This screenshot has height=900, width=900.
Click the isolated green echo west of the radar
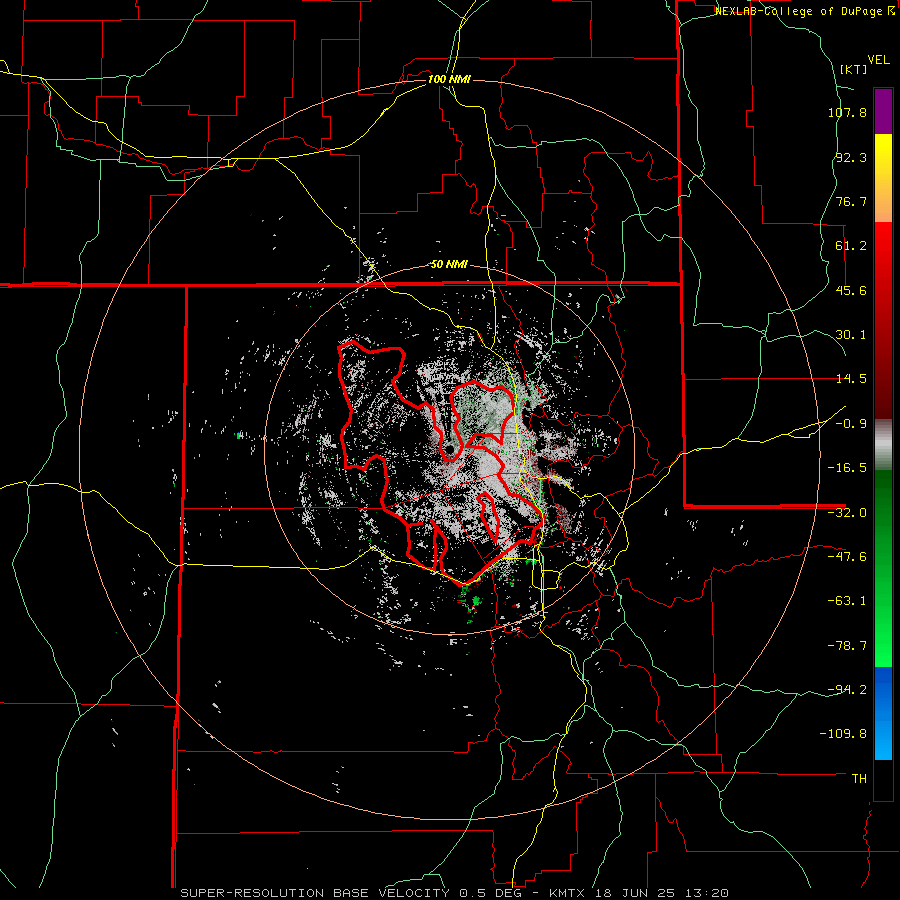coord(238,436)
